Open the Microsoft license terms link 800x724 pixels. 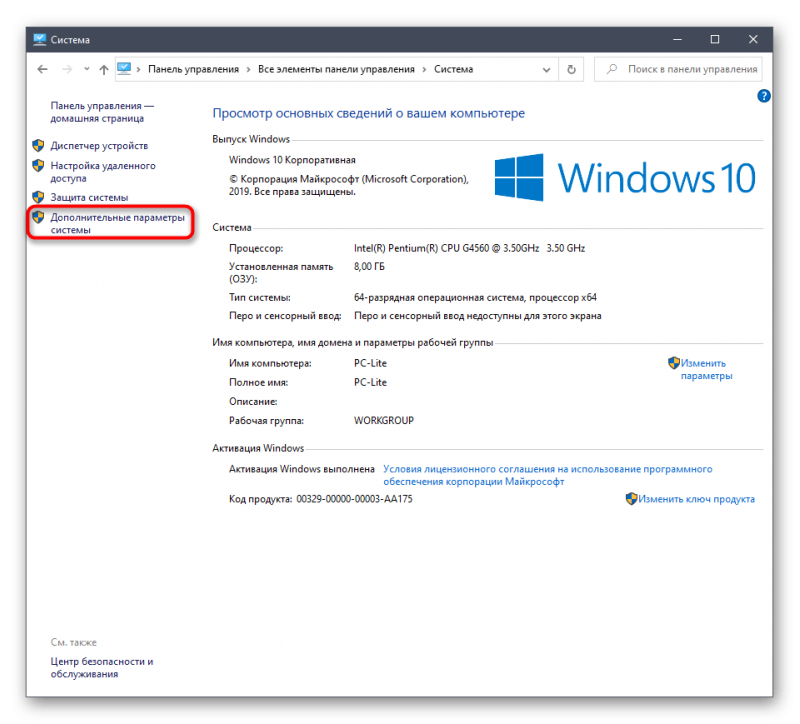point(547,475)
